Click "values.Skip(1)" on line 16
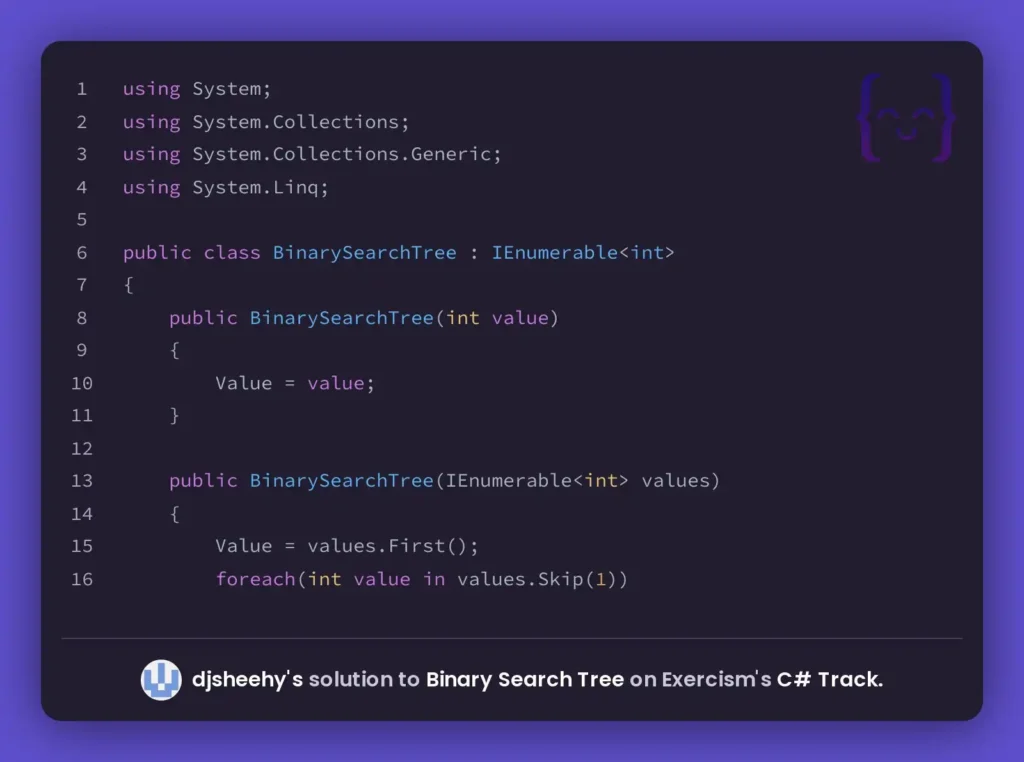 (x=536, y=579)
